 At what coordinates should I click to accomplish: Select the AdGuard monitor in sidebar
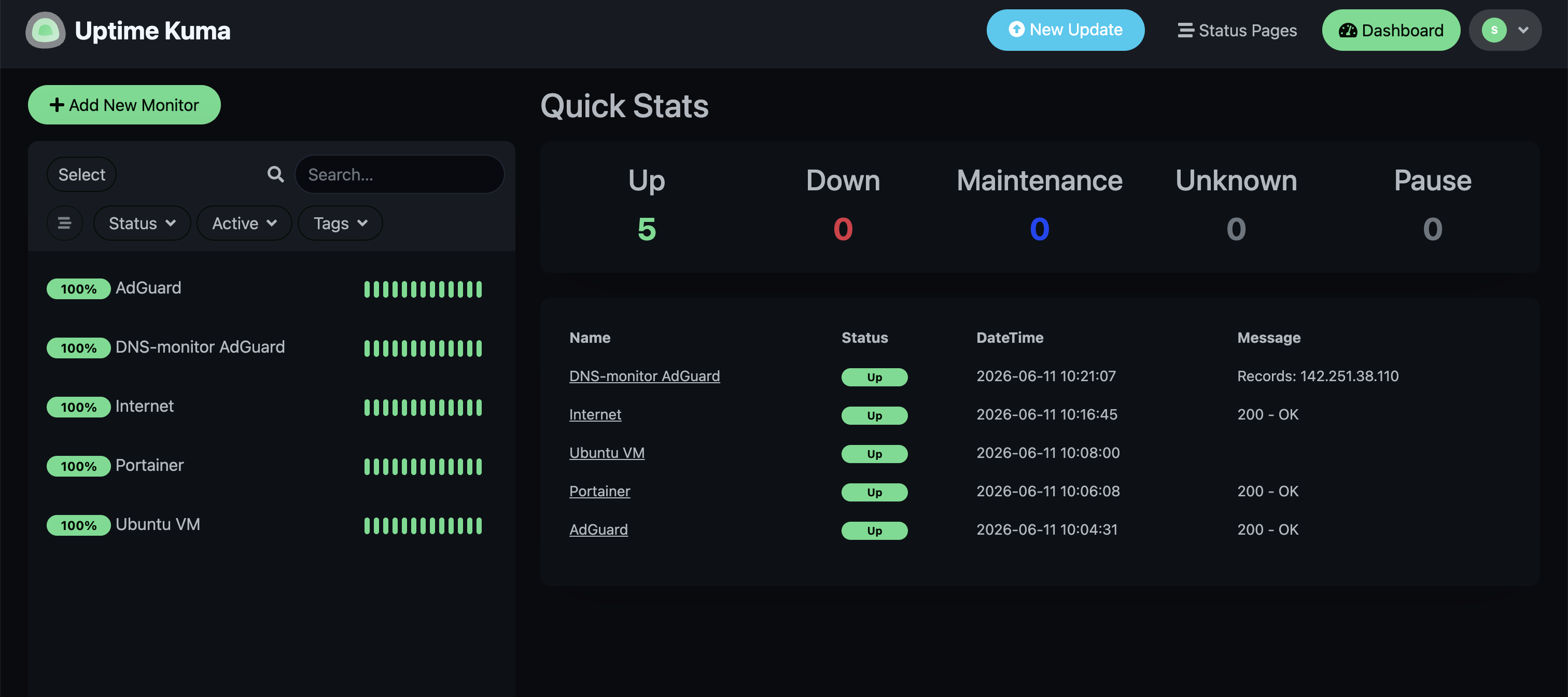click(272, 288)
